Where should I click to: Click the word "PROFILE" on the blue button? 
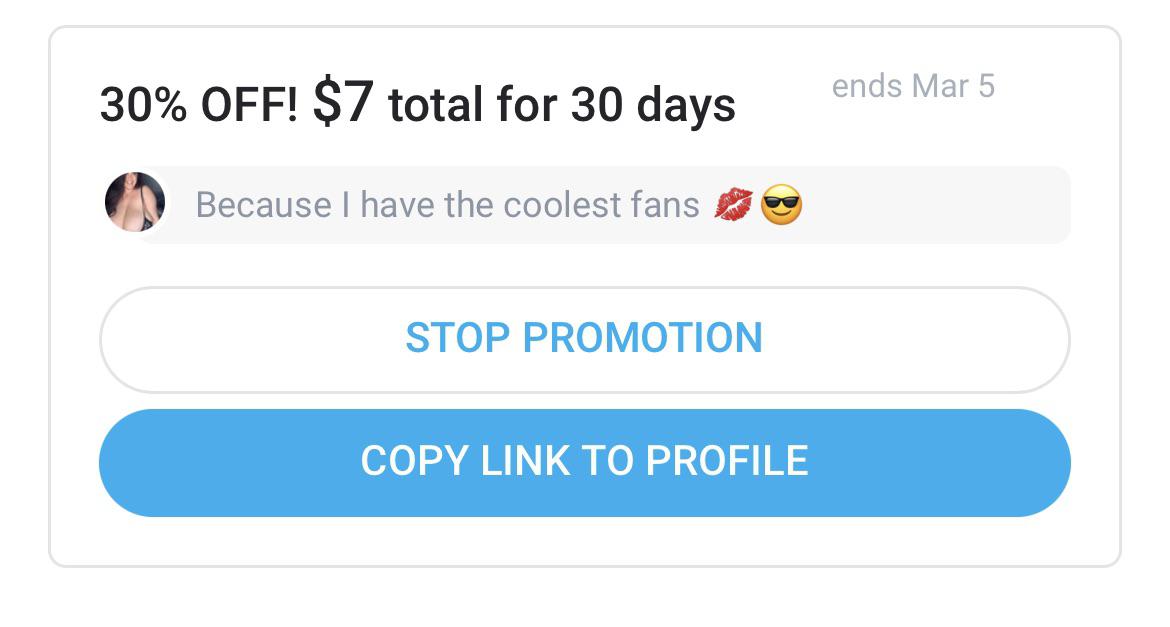pyautogui.click(x=727, y=462)
